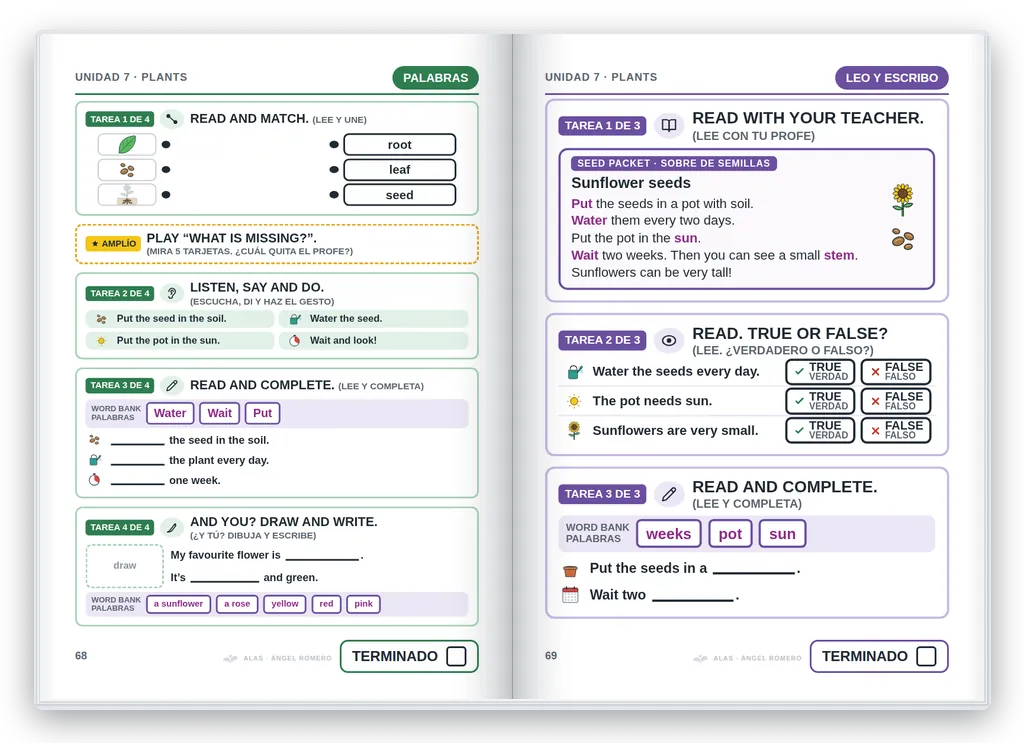
Task: Mark TRUE for 'Water the seeds every day.'
Action: point(820,372)
